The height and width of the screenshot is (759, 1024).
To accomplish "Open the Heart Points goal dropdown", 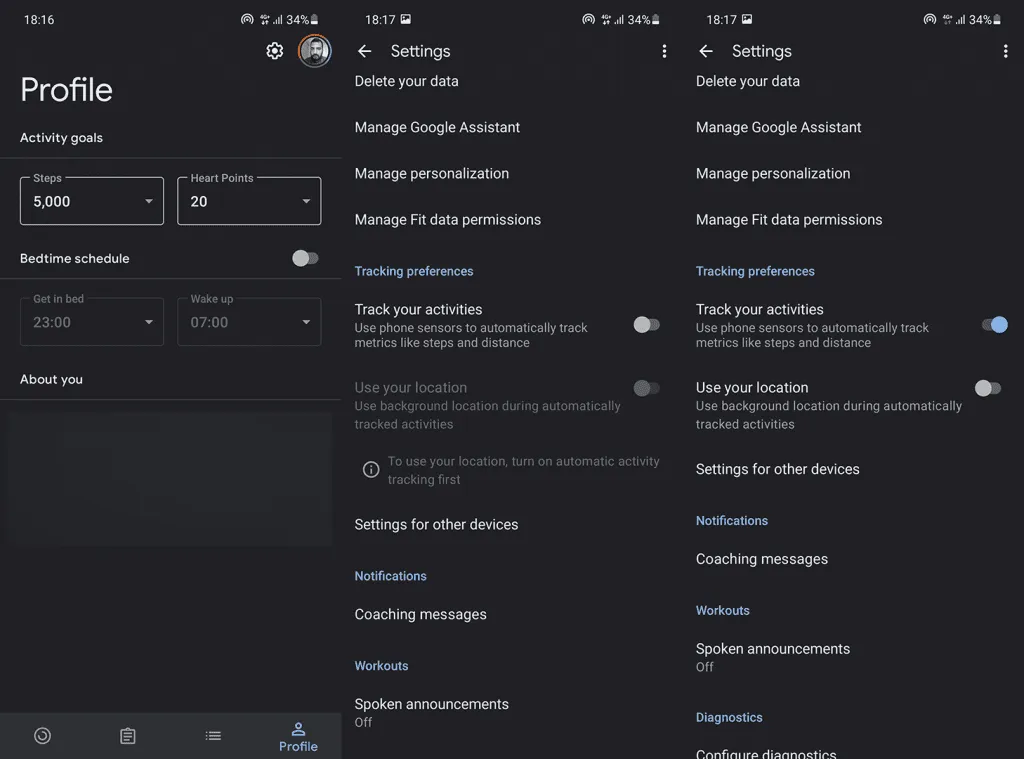I will point(249,201).
